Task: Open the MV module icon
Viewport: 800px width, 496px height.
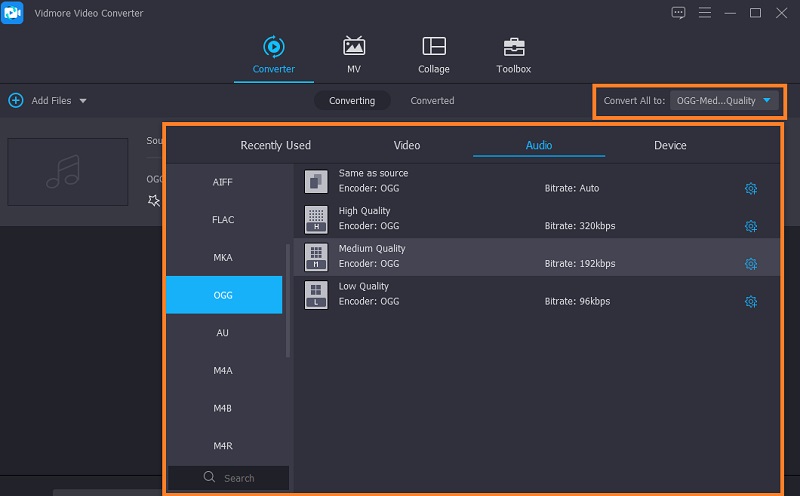Action: pos(354,47)
